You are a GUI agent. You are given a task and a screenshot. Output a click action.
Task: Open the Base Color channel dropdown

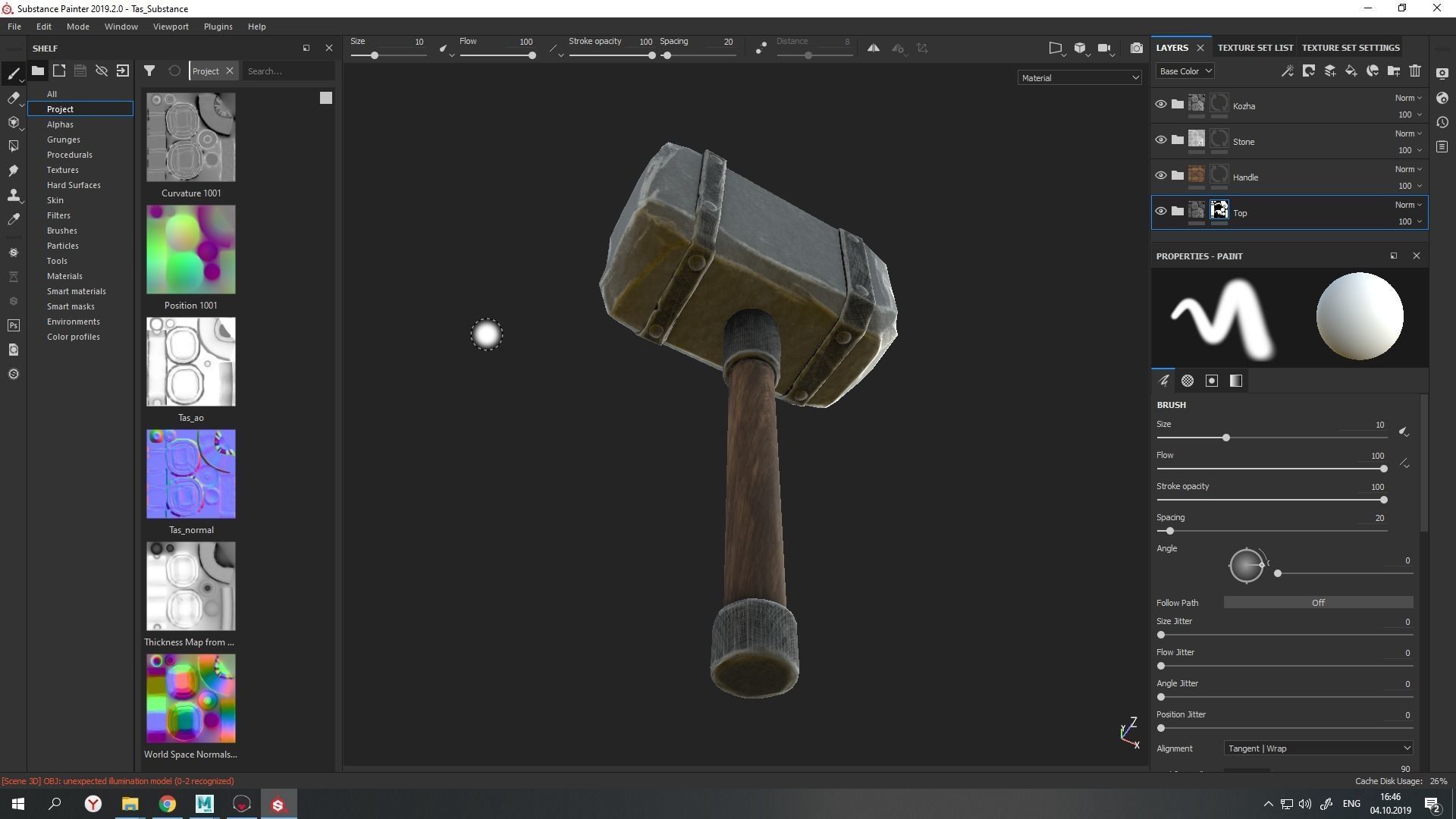pos(1185,71)
